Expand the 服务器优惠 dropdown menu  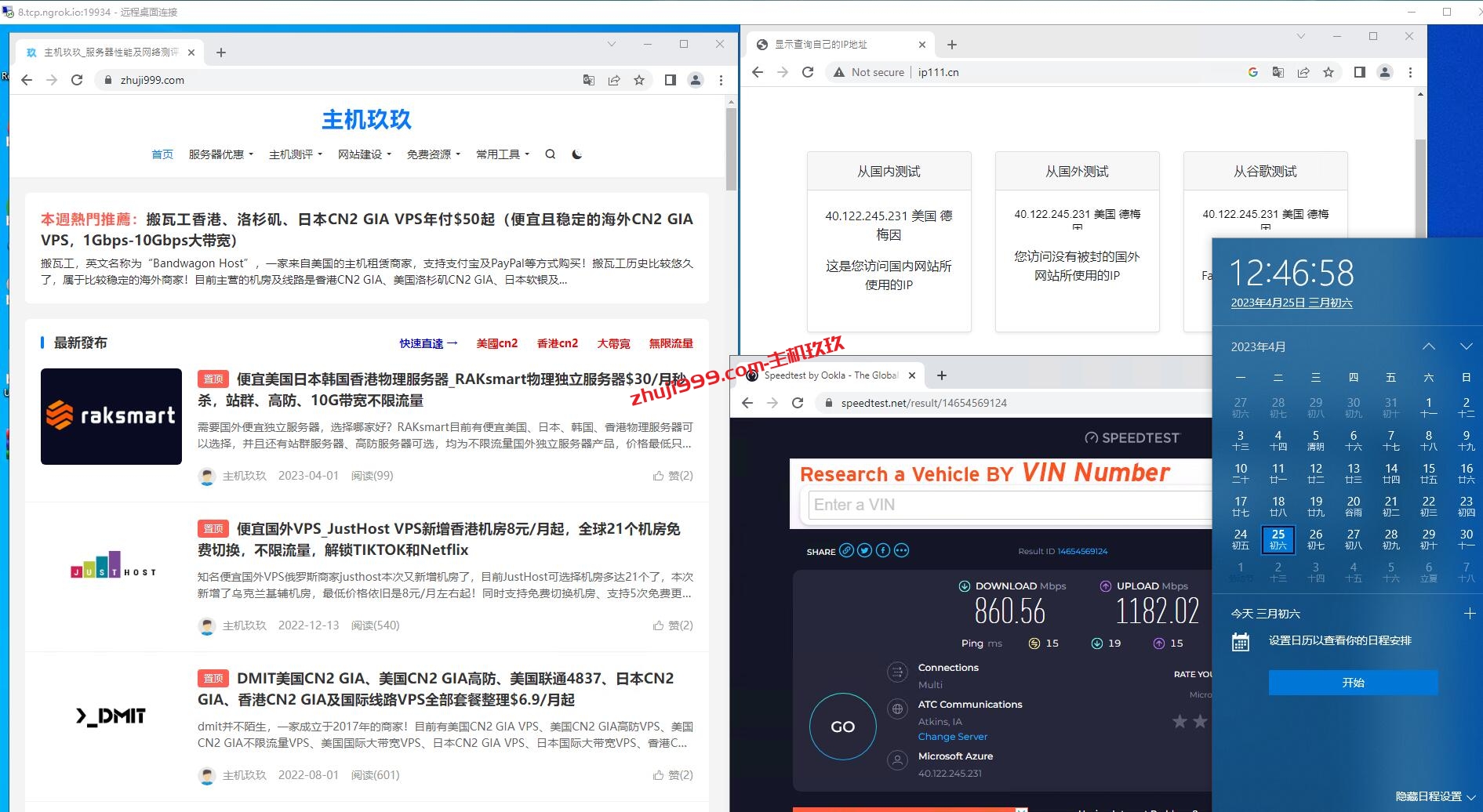click(x=220, y=154)
